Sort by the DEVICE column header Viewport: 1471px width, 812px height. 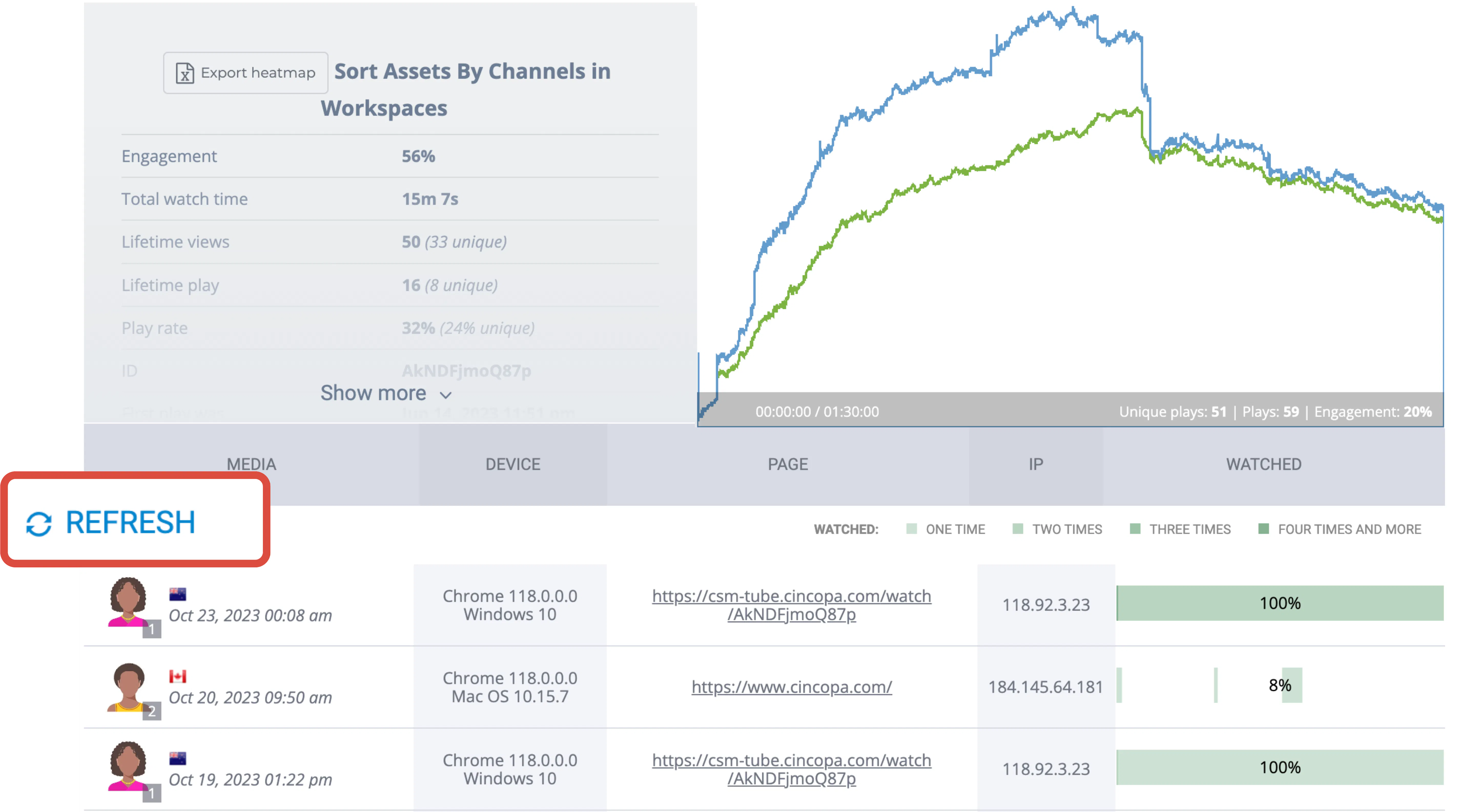(513, 464)
